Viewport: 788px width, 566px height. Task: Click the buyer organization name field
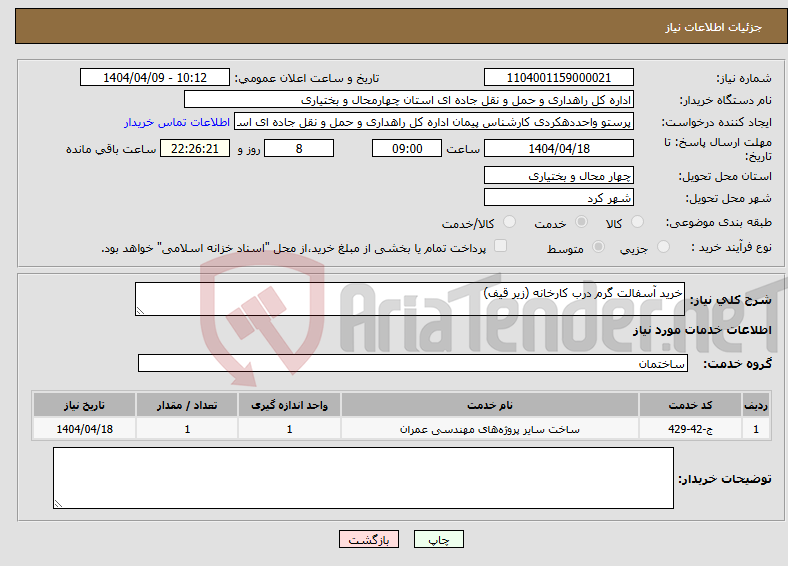[x=409, y=100]
